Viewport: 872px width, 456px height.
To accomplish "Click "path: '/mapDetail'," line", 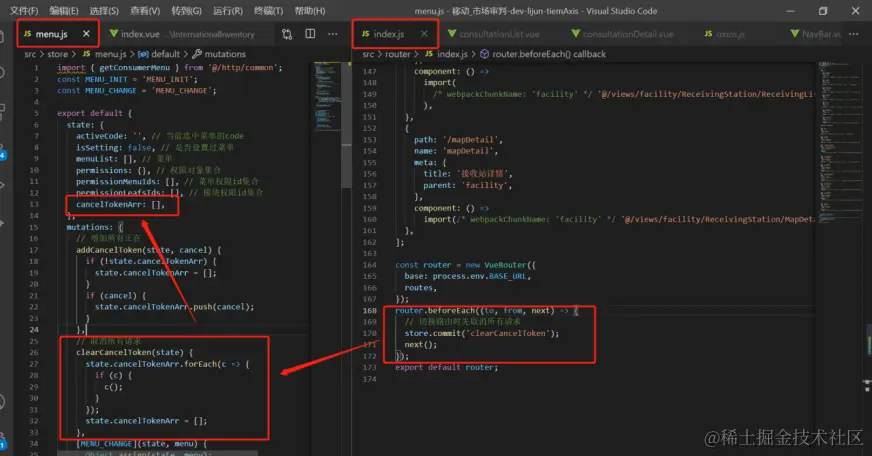I will coord(458,140).
